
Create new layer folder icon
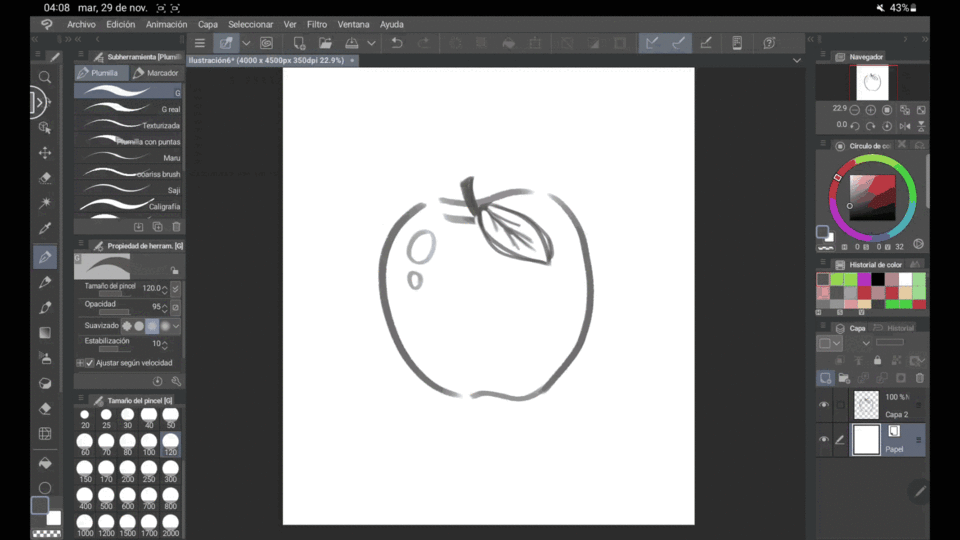844,378
